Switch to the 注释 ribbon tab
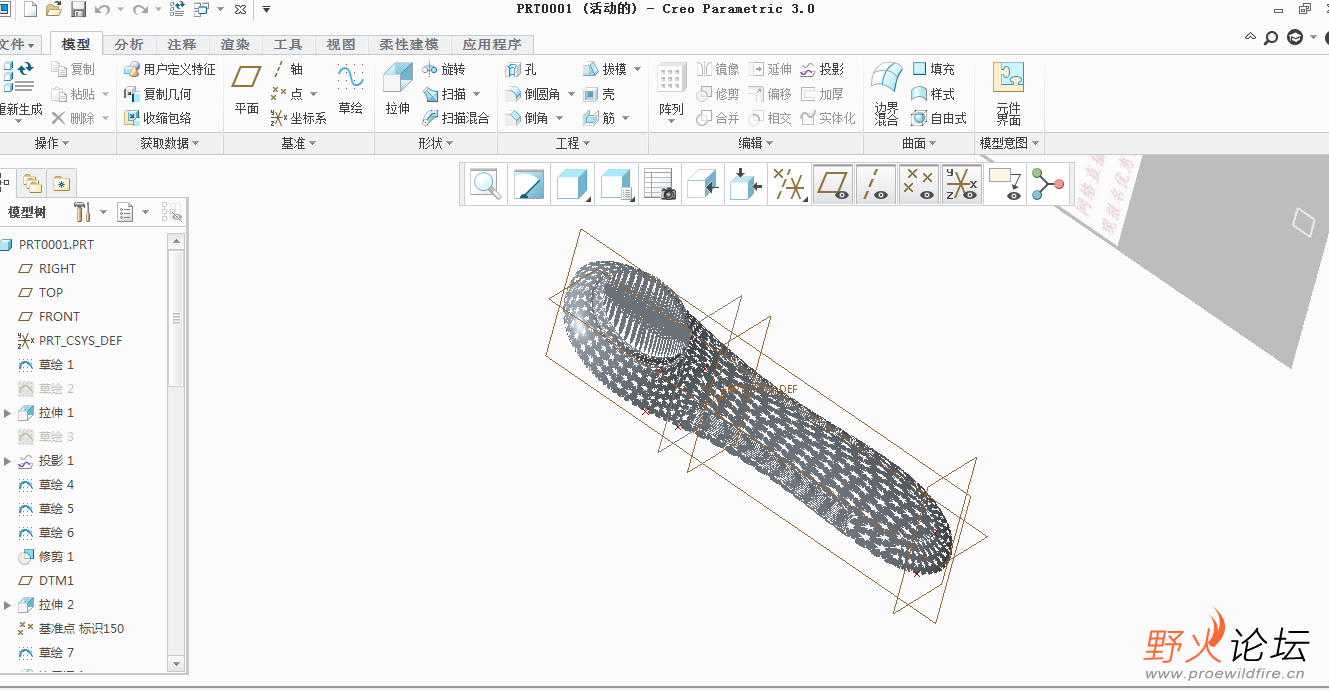The height and width of the screenshot is (690, 1329). [182, 44]
